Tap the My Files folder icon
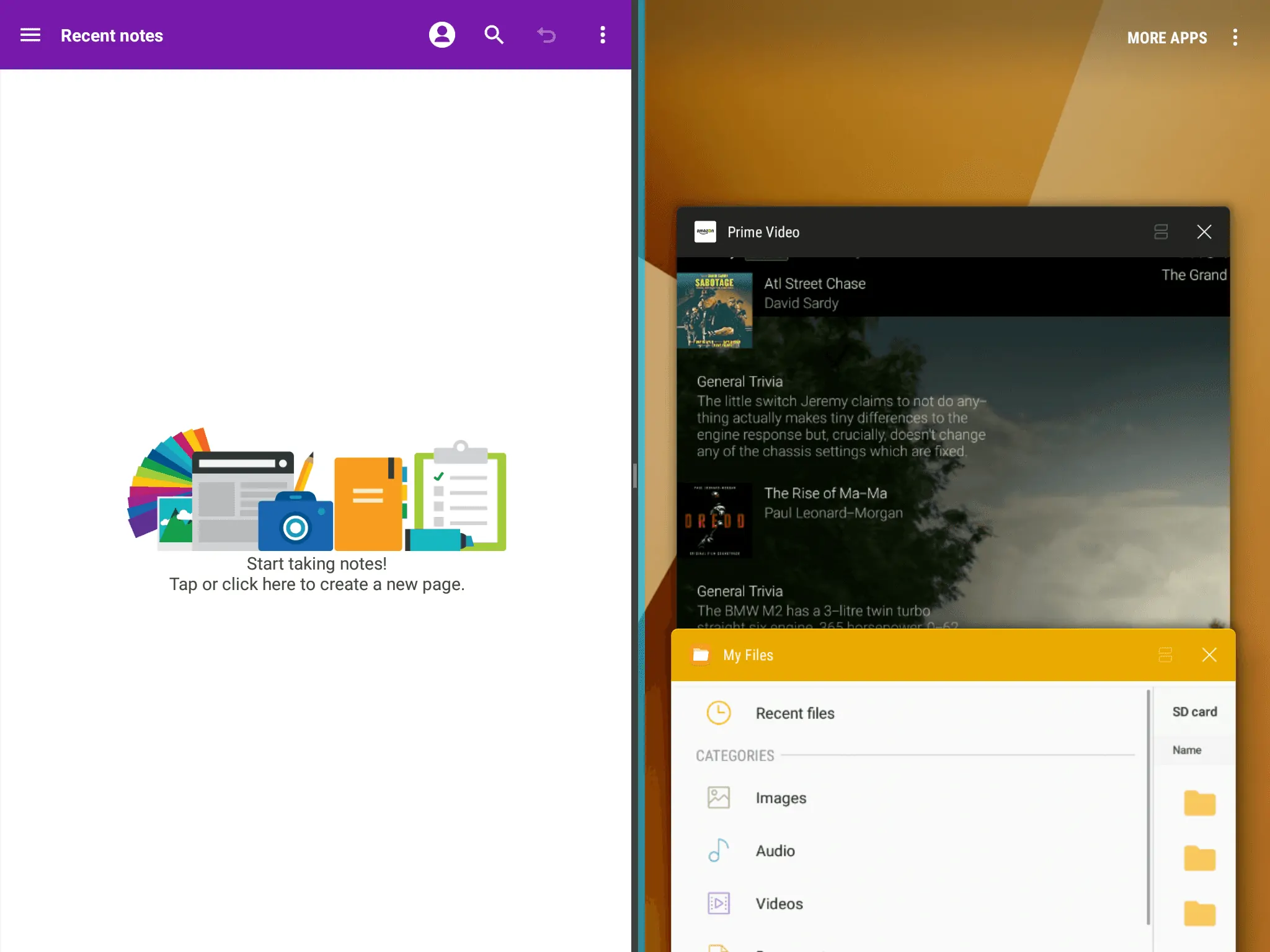The height and width of the screenshot is (952, 1270). pos(701,655)
